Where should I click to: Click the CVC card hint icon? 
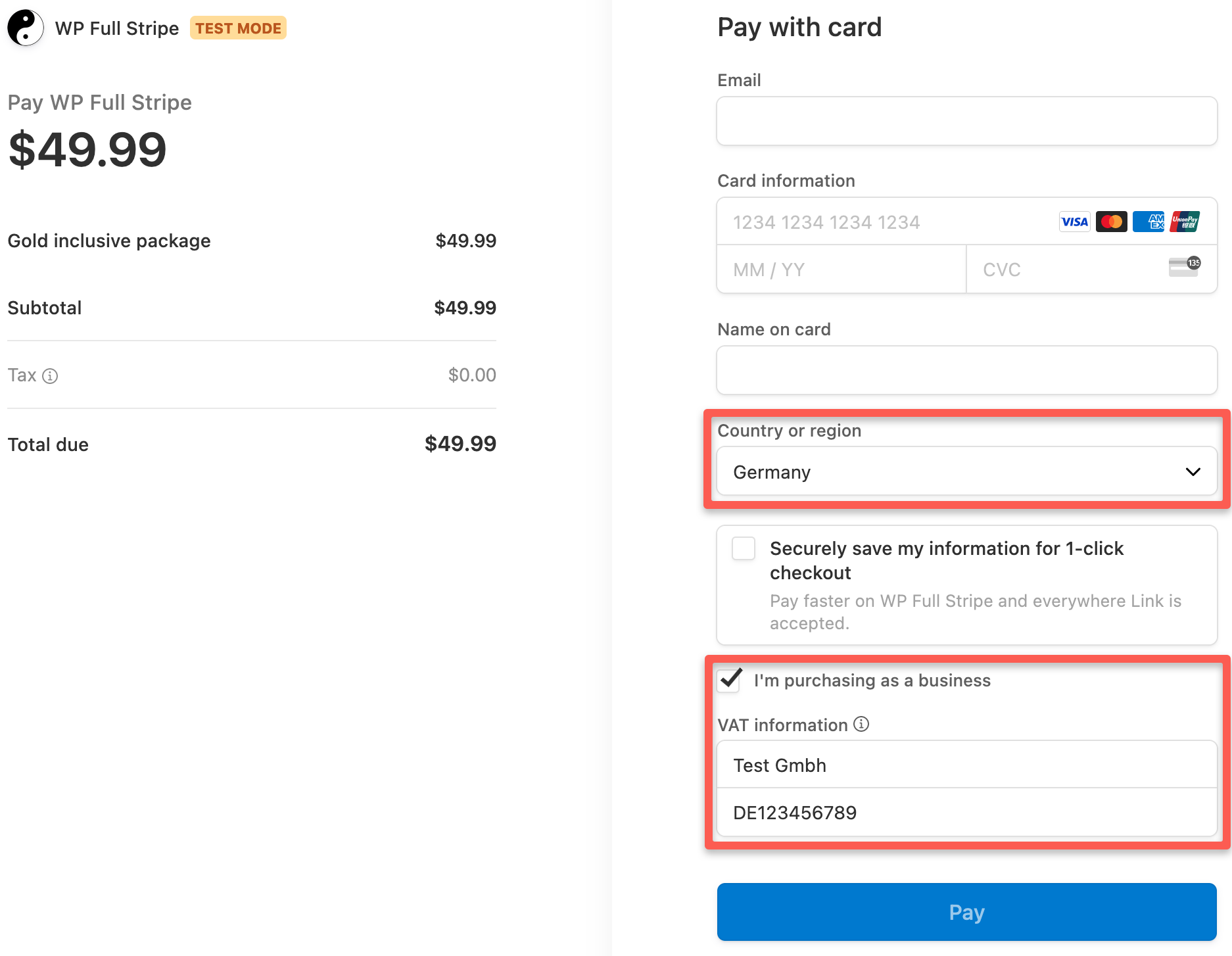click(1184, 268)
